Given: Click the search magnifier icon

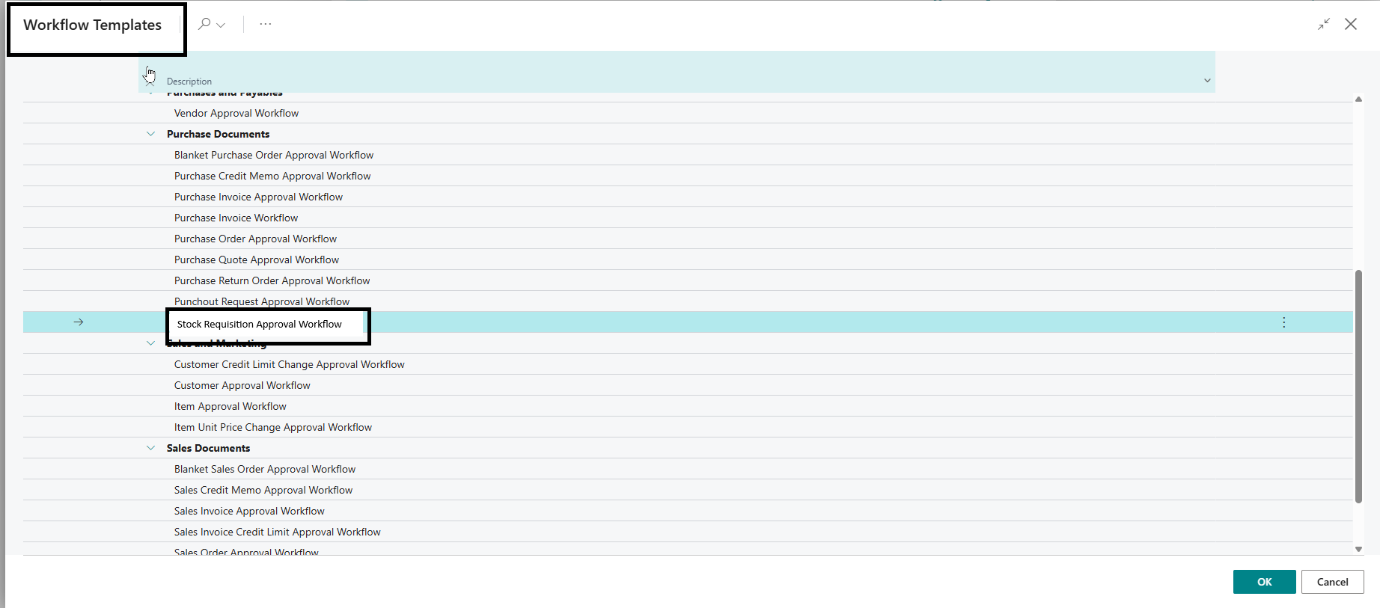Looking at the screenshot, I should point(205,24).
